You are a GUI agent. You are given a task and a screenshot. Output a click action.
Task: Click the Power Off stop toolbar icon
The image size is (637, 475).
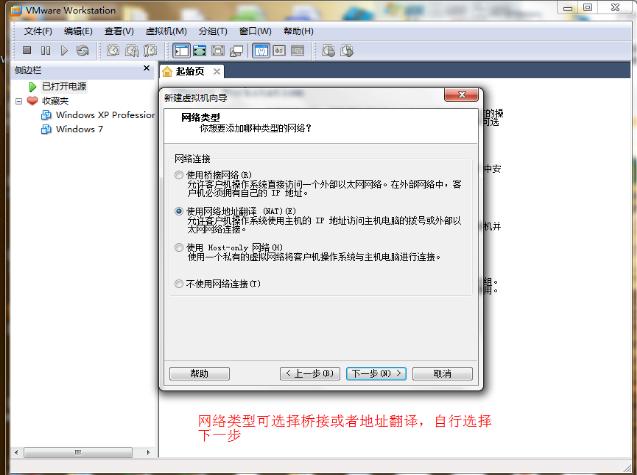click(x=27, y=50)
